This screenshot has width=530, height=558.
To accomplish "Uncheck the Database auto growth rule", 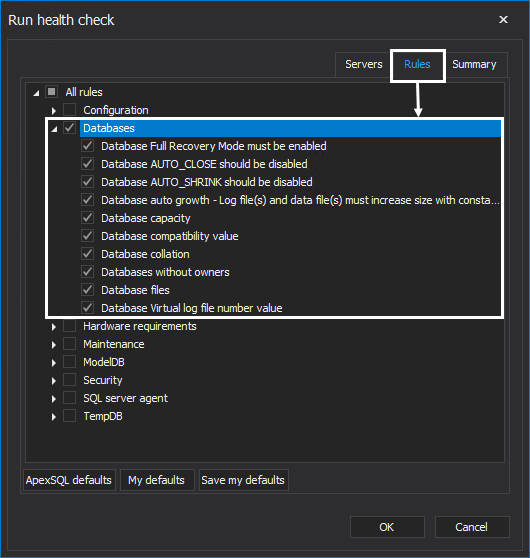I will pos(88,200).
